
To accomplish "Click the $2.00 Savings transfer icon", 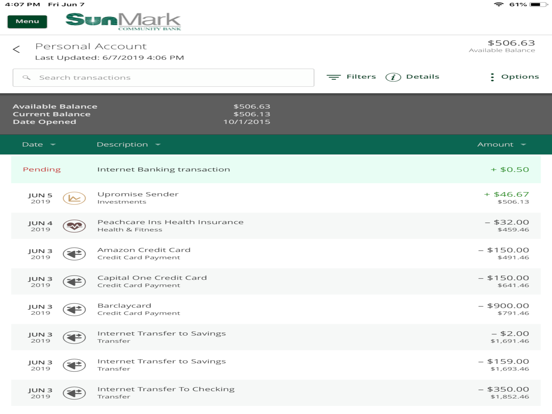I will [74, 337].
